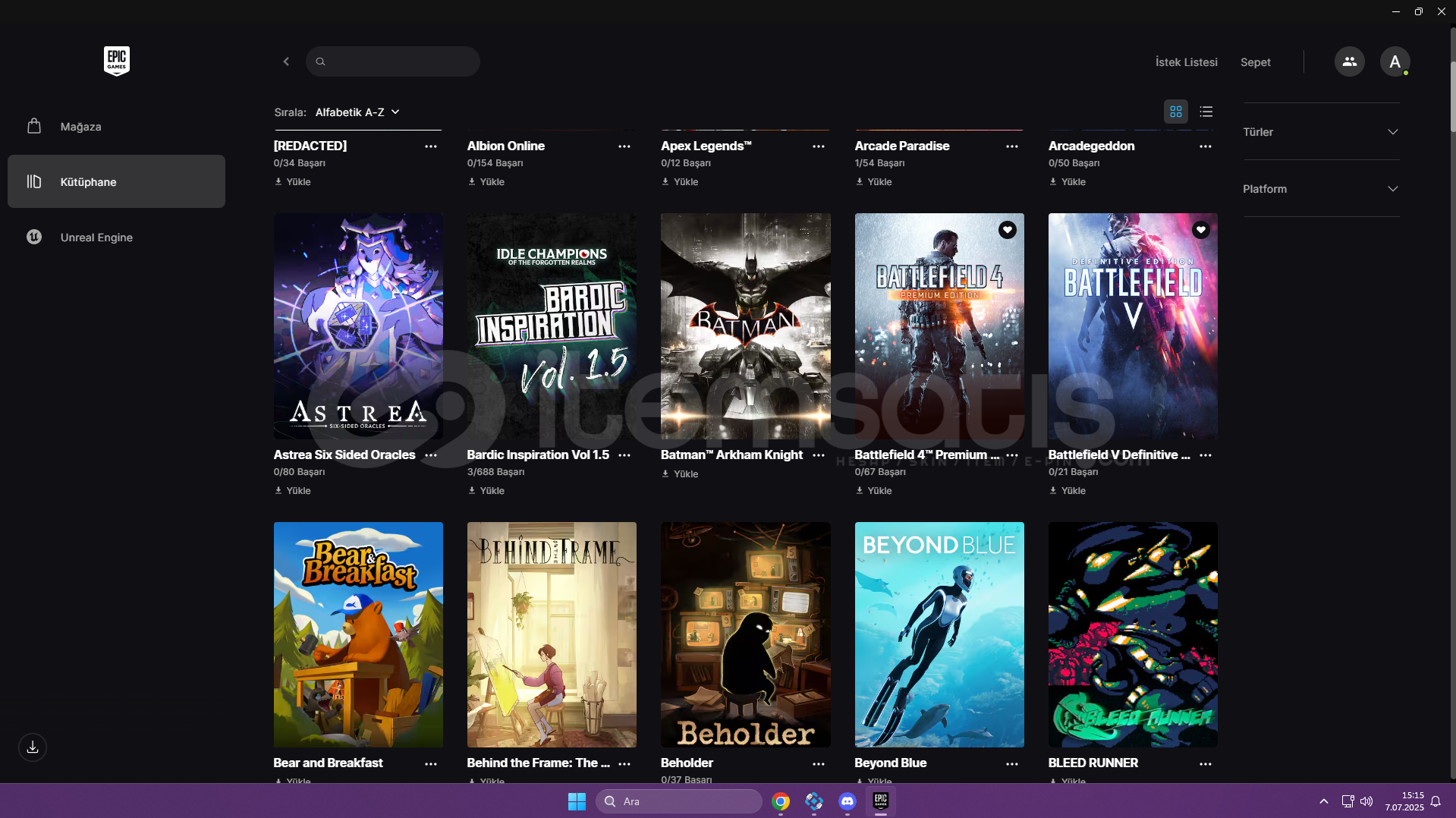The height and width of the screenshot is (818, 1456).
Task: Click Yükle under Astrea Six Sided Oracles
Action: (293, 490)
